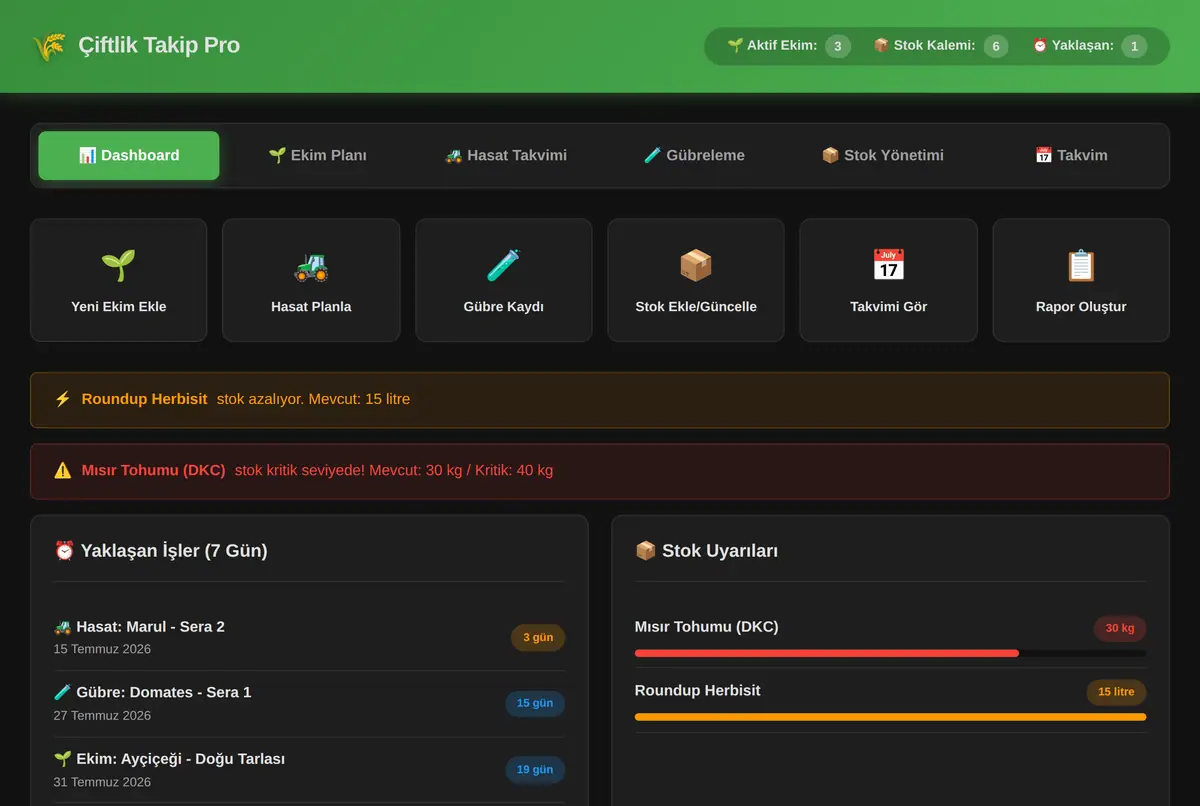The image size is (1200, 806).
Task: Click the orange Roundup Herbisit stock progress bar
Action: click(x=890, y=717)
